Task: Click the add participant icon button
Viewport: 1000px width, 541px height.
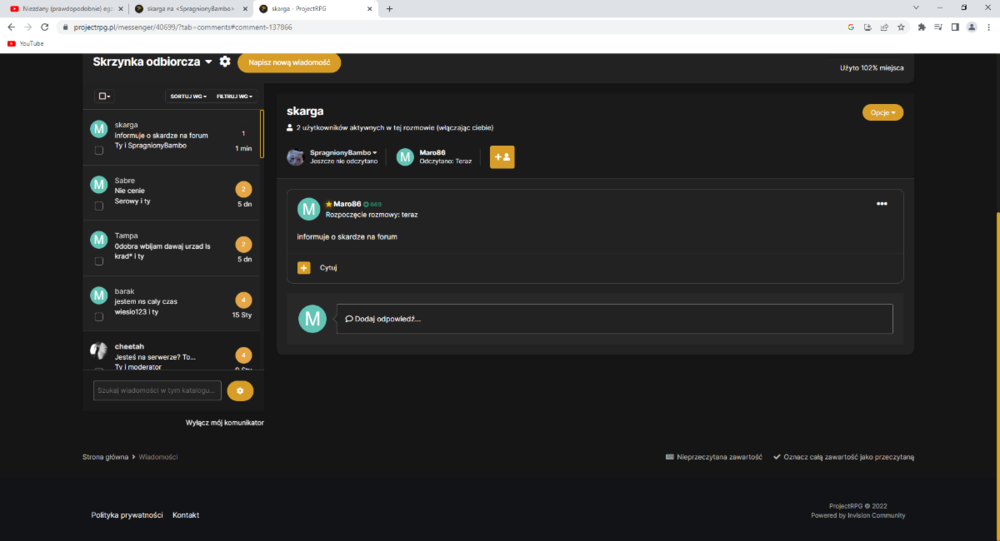Action: click(x=502, y=157)
